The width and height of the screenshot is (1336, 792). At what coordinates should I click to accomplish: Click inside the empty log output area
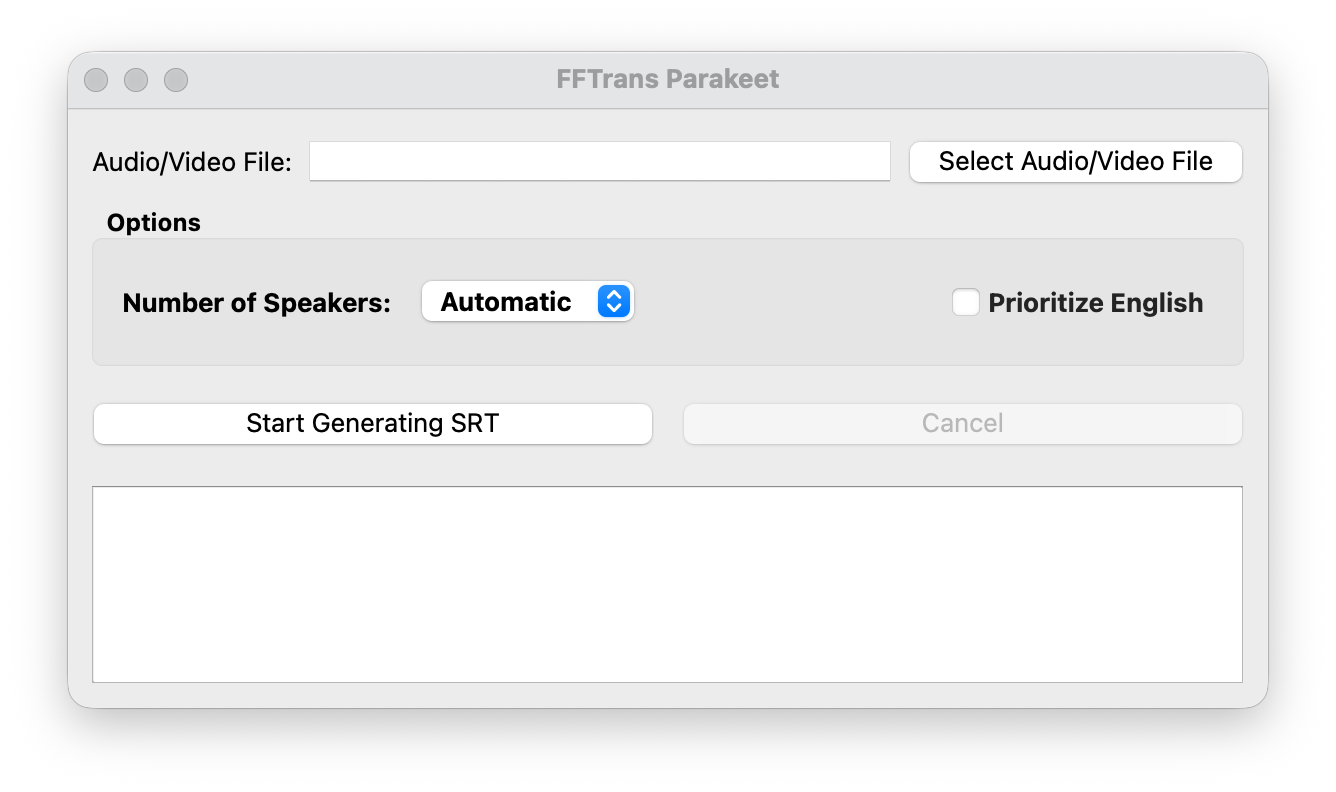[x=667, y=584]
